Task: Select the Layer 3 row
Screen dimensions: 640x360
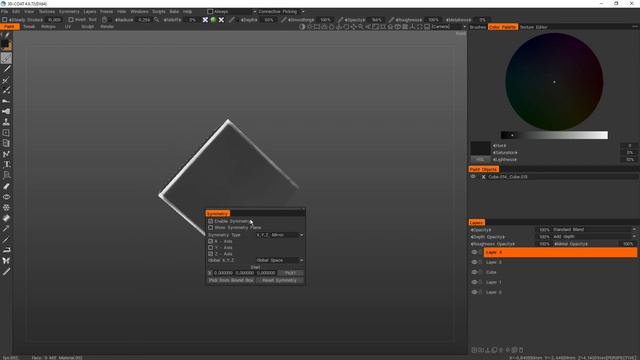Action: pos(560,262)
